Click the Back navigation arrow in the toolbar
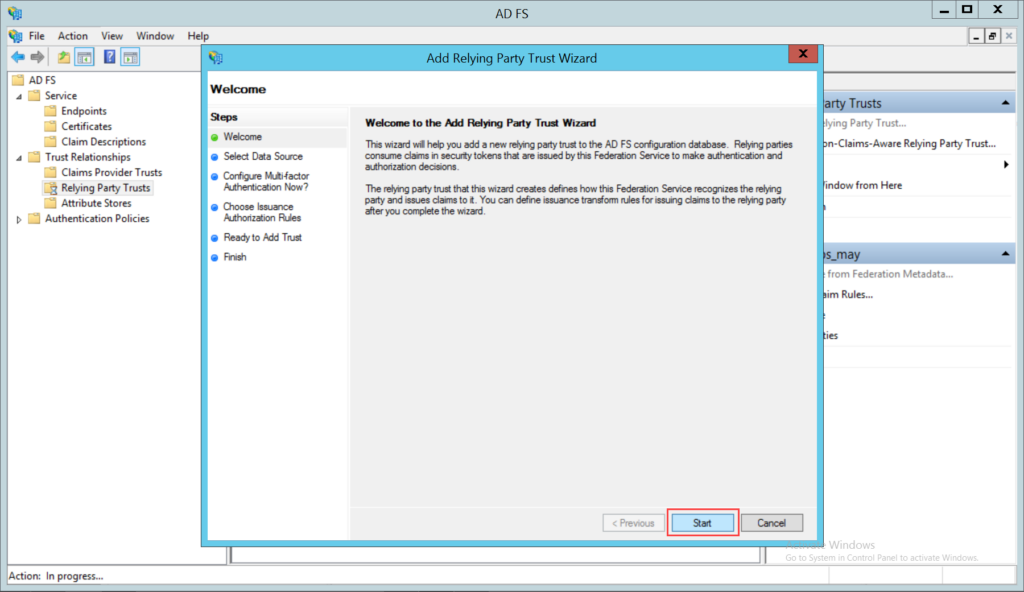This screenshot has width=1024, height=592. [18, 57]
